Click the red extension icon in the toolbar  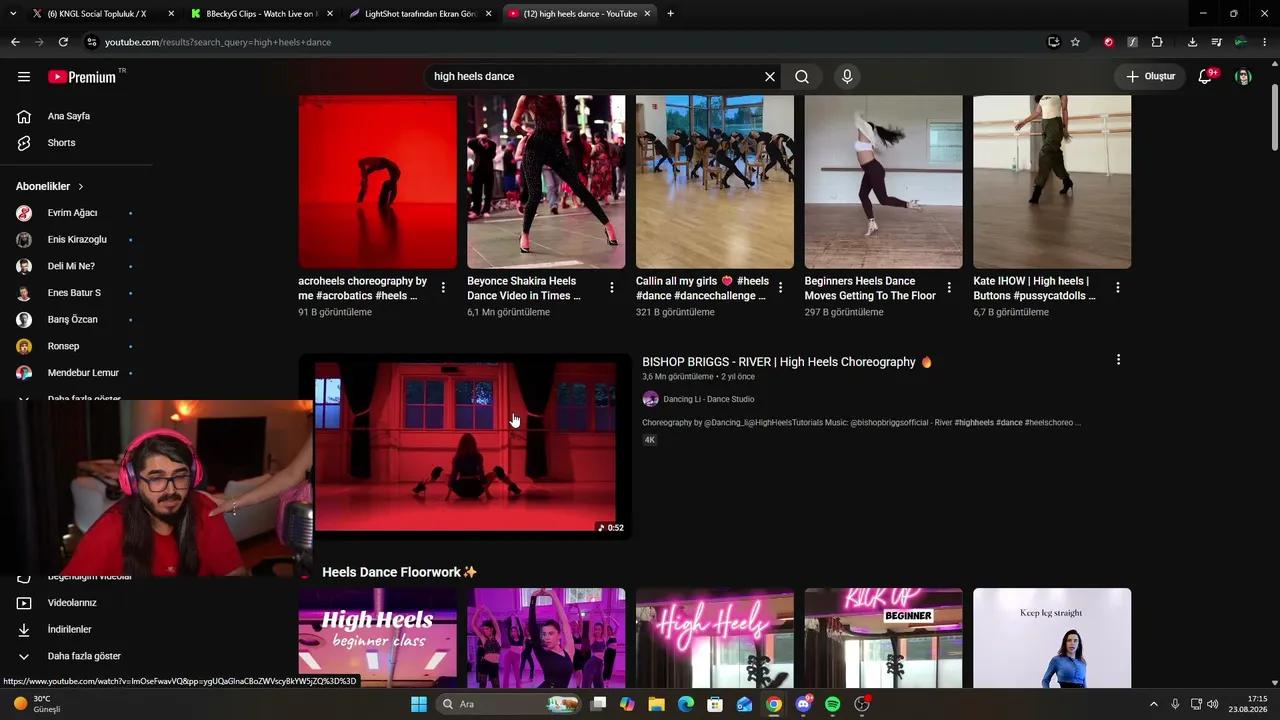pyautogui.click(x=1108, y=42)
